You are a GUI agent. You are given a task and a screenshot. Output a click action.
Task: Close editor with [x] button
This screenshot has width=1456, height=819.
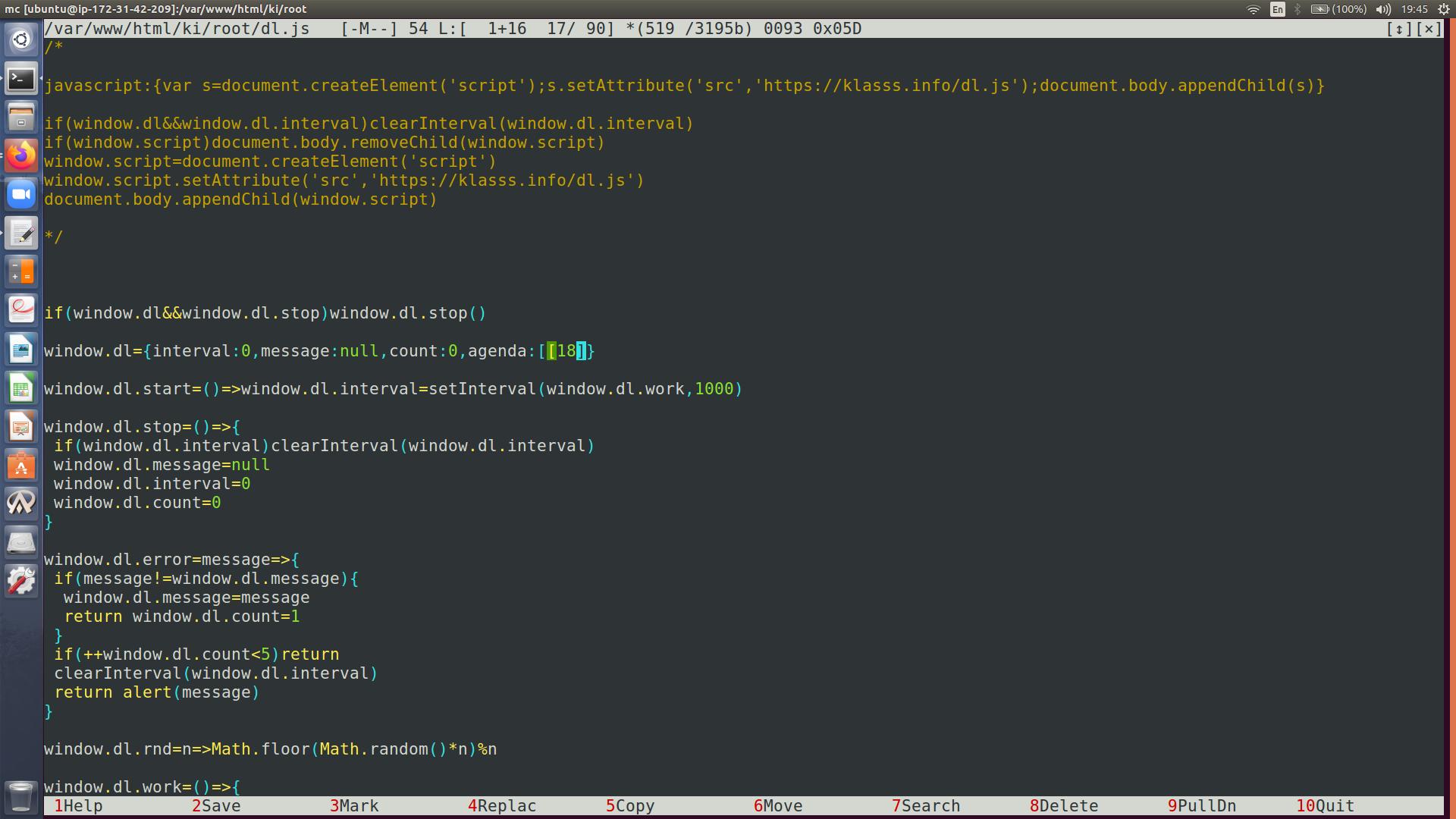click(1429, 29)
